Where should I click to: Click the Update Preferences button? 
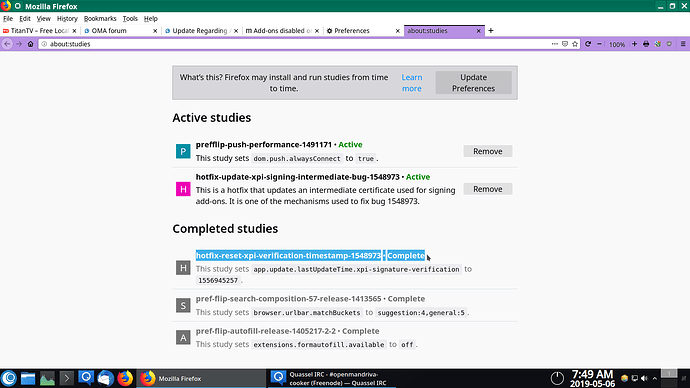pyautogui.click(x=473, y=83)
